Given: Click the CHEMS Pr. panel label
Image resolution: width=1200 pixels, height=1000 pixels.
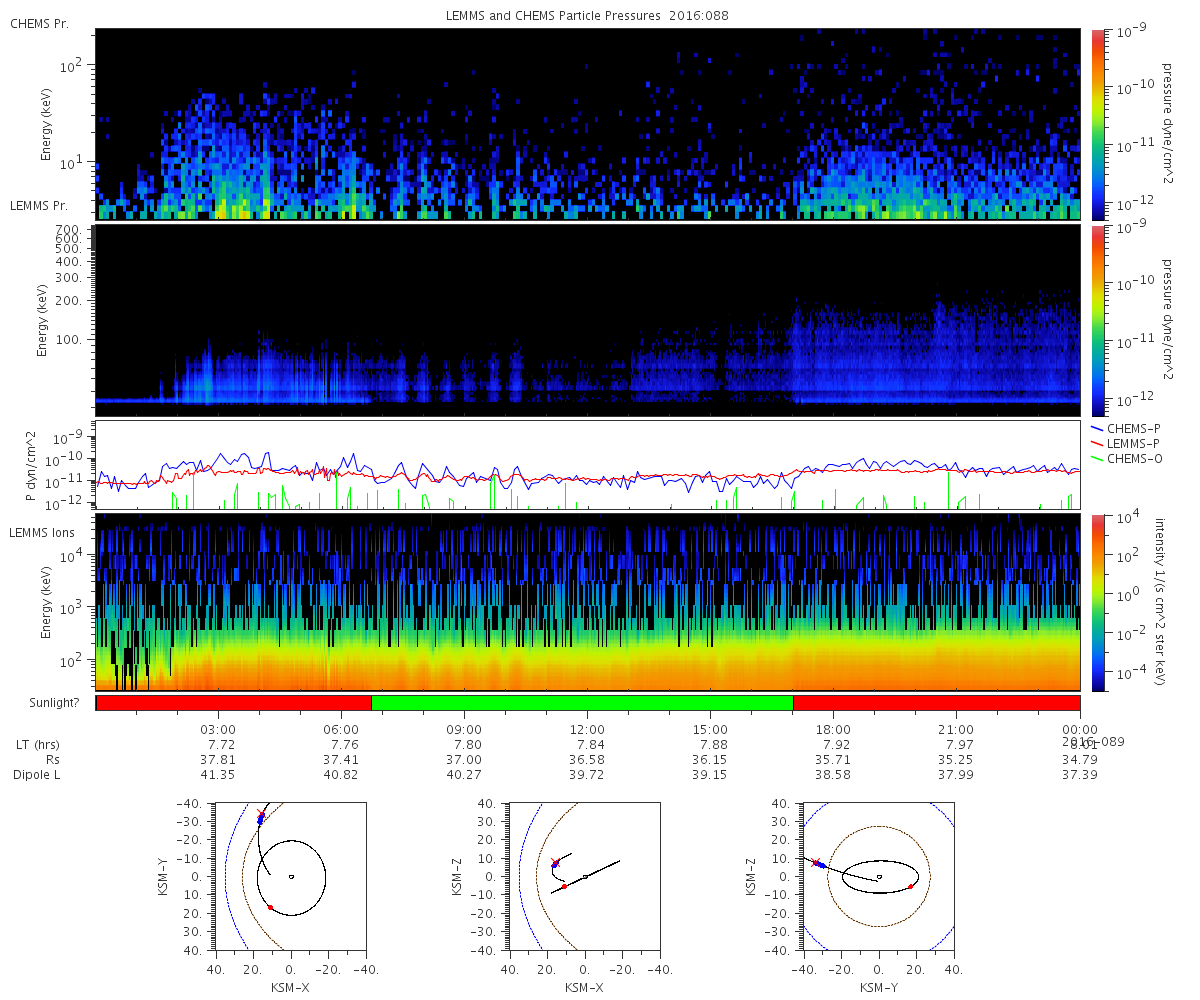Looking at the screenshot, I should tap(39, 24).
